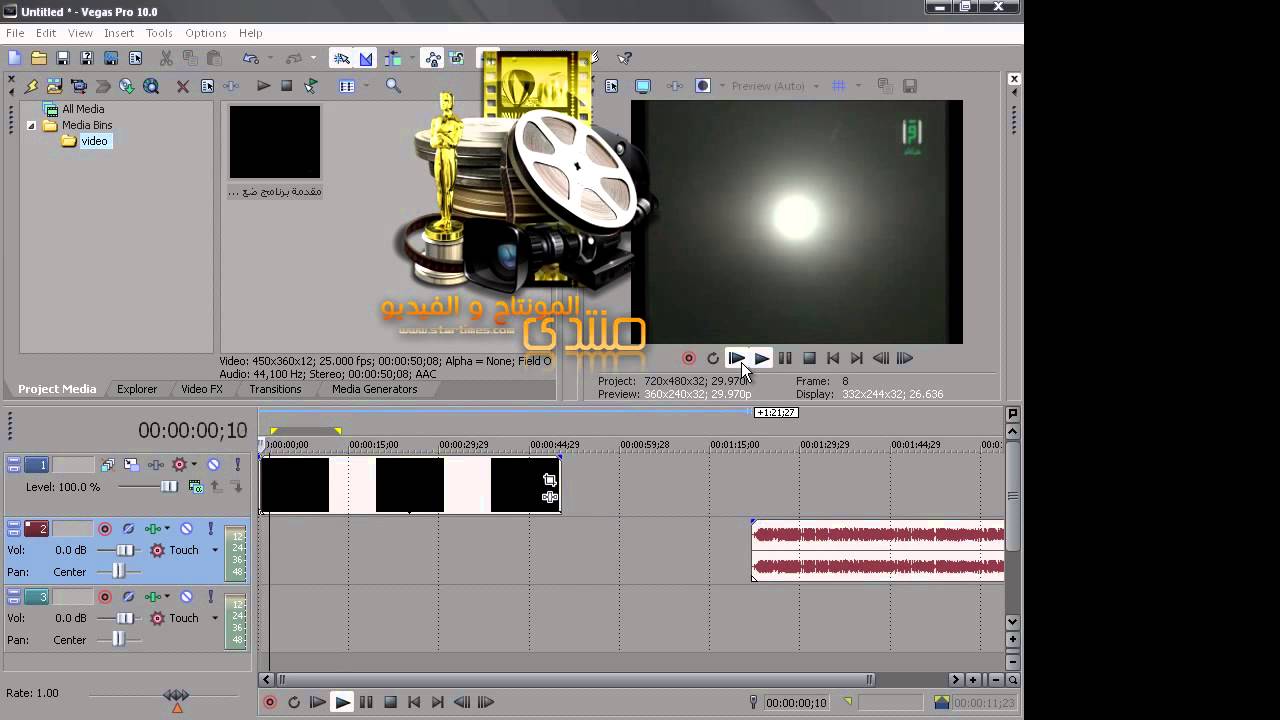Image resolution: width=1280 pixels, height=720 pixels.
Task: Click Go to End under preview
Action: [857, 358]
